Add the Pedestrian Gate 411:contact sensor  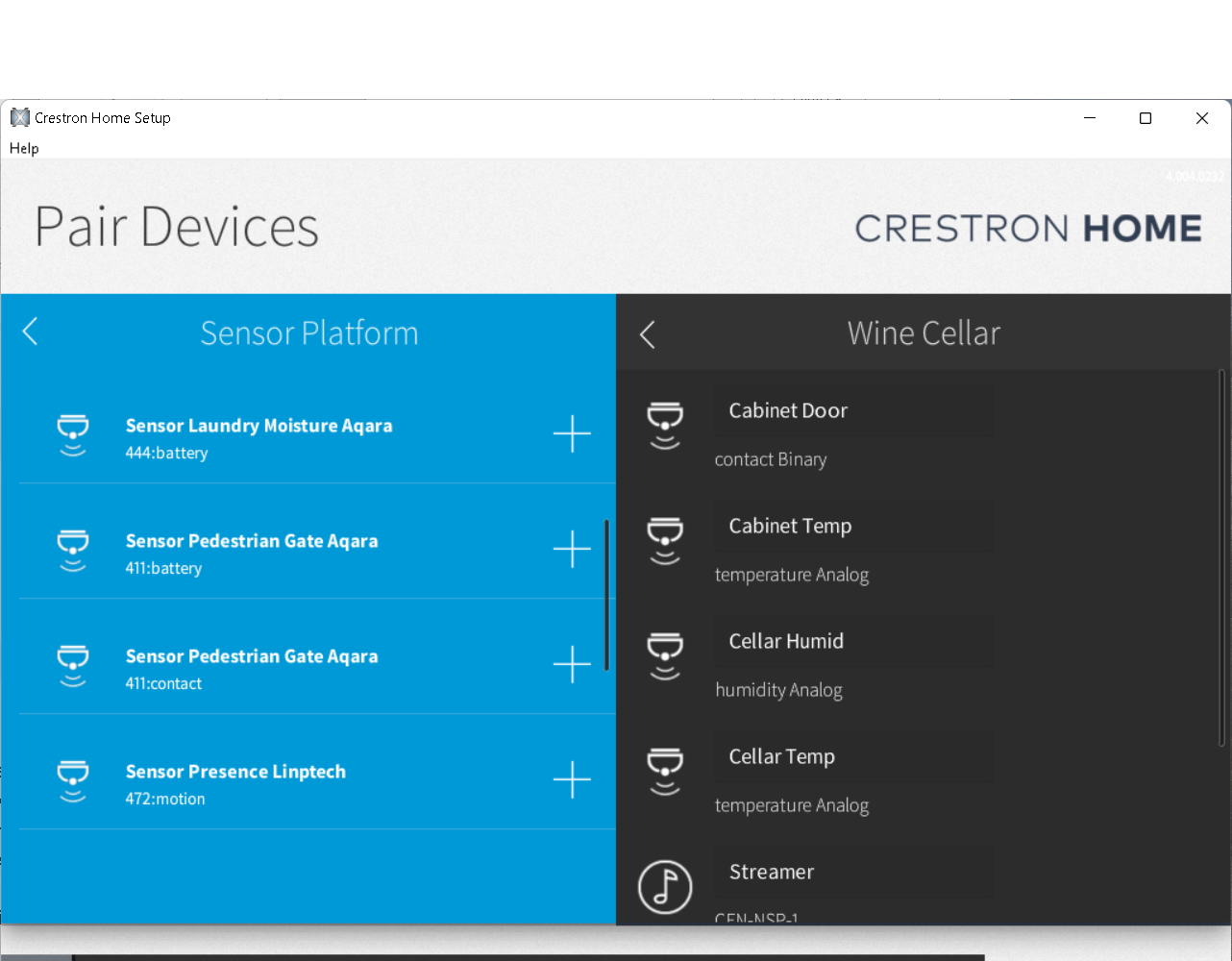pos(572,665)
